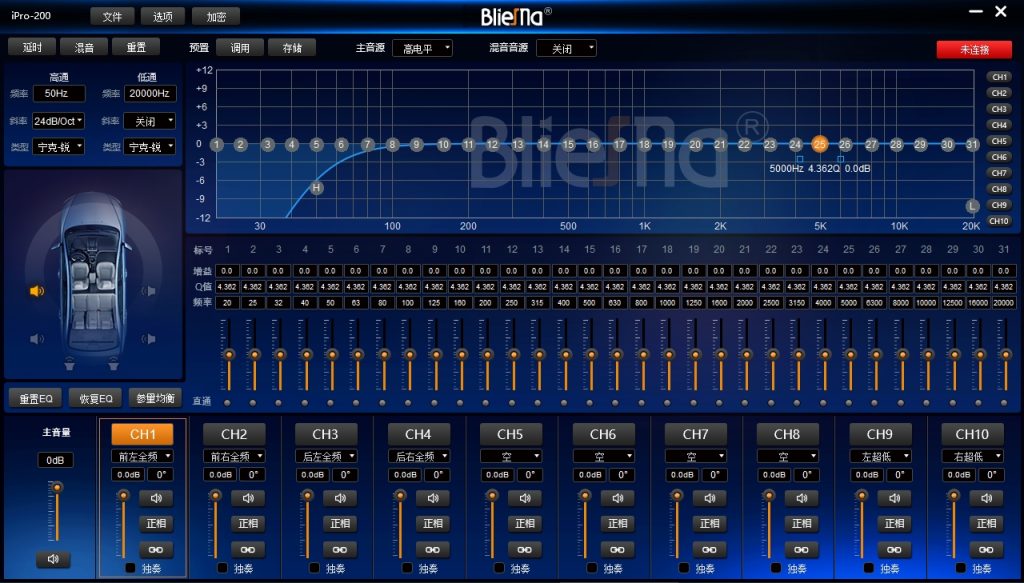Image resolution: width=1024 pixels, height=583 pixels.
Task: Mute the CH9 左超低 channel speaker icon
Action: [x=894, y=499]
